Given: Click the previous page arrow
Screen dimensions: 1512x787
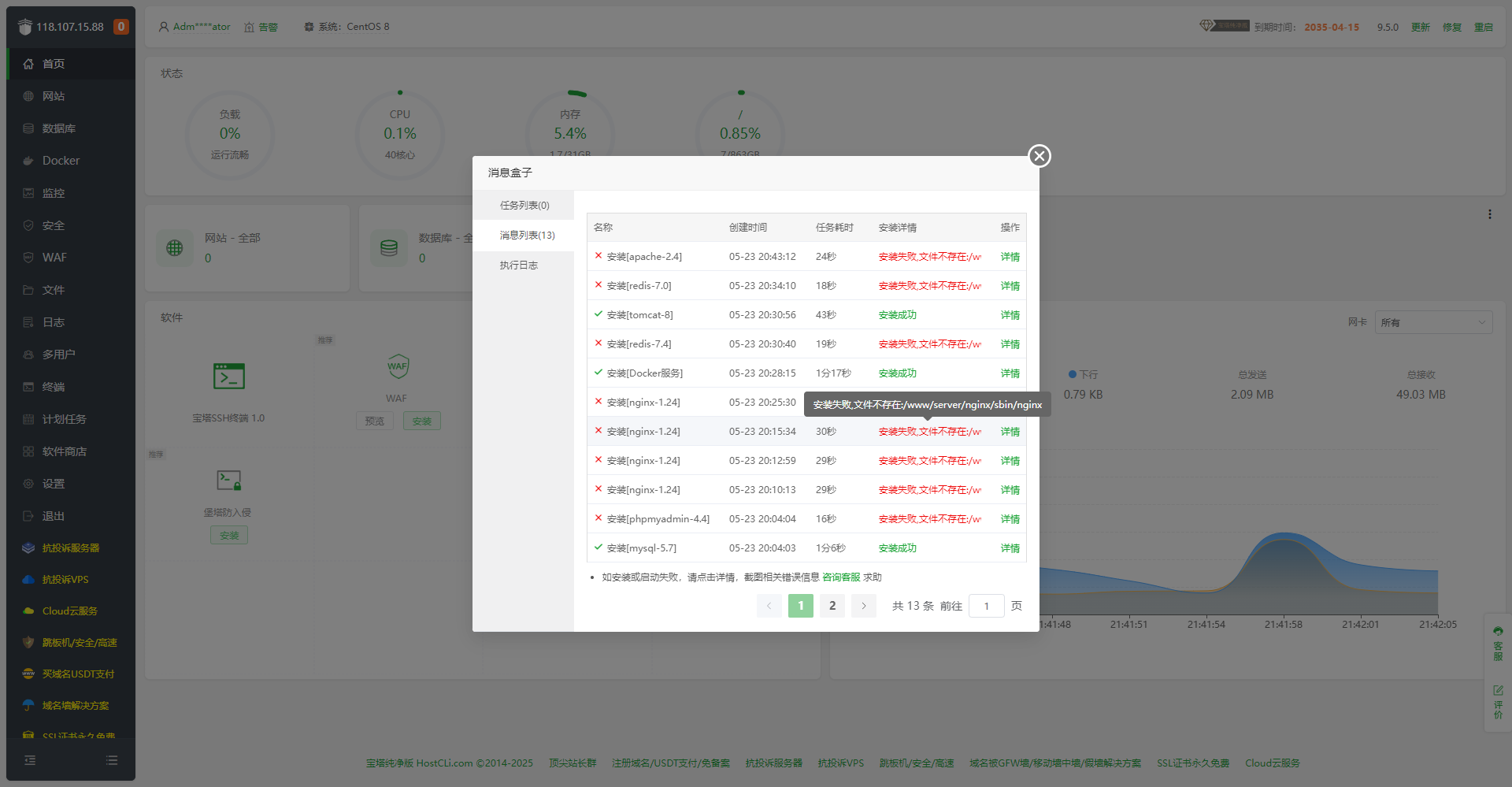Looking at the screenshot, I should (x=769, y=606).
